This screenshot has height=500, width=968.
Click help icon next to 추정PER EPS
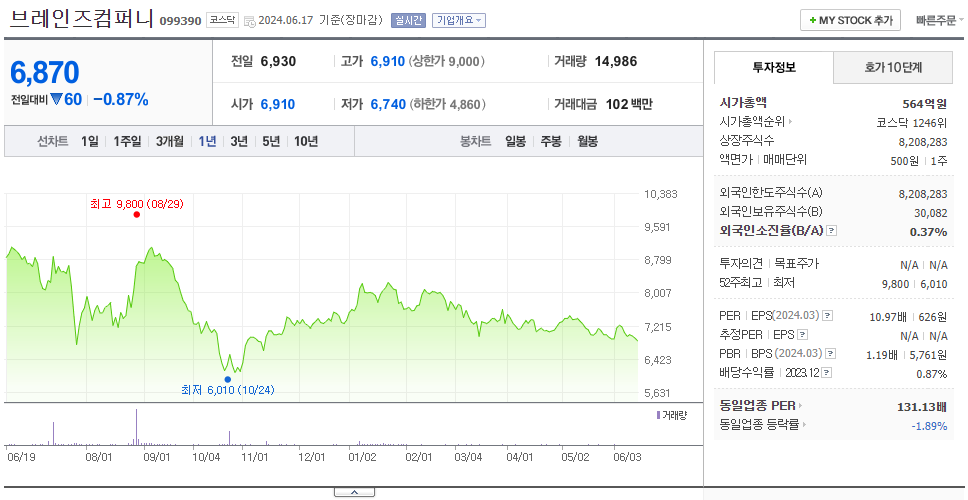pos(803,335)
